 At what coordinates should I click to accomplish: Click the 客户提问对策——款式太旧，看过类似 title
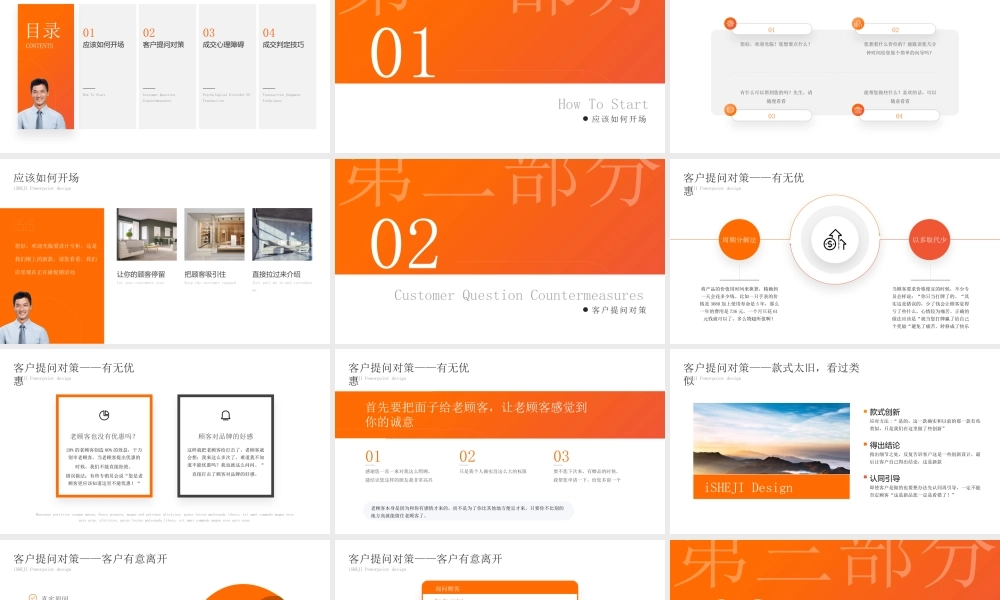(x=771, y=374)
